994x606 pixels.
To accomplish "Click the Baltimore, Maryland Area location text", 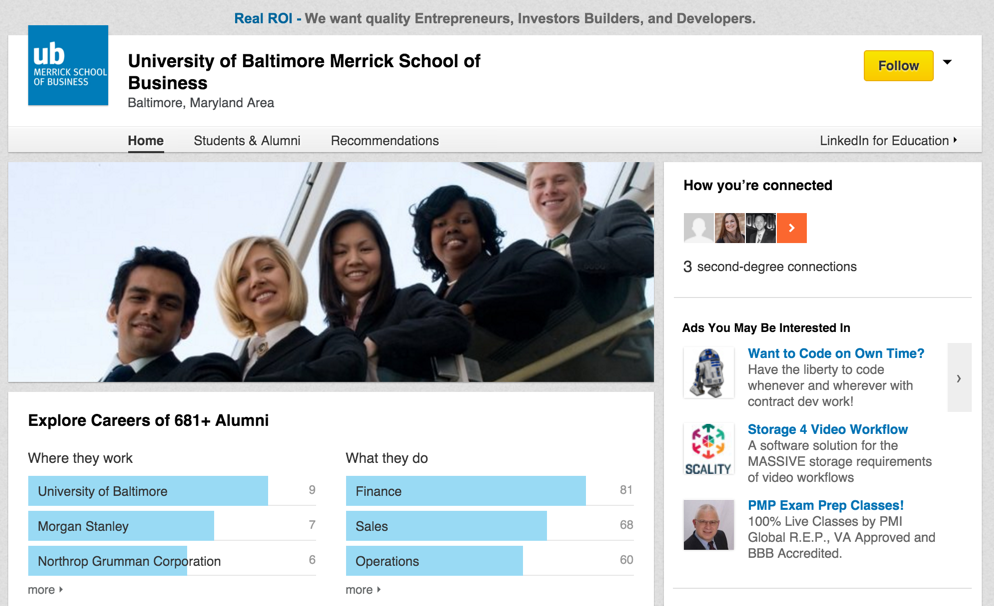I will [201, 103].
